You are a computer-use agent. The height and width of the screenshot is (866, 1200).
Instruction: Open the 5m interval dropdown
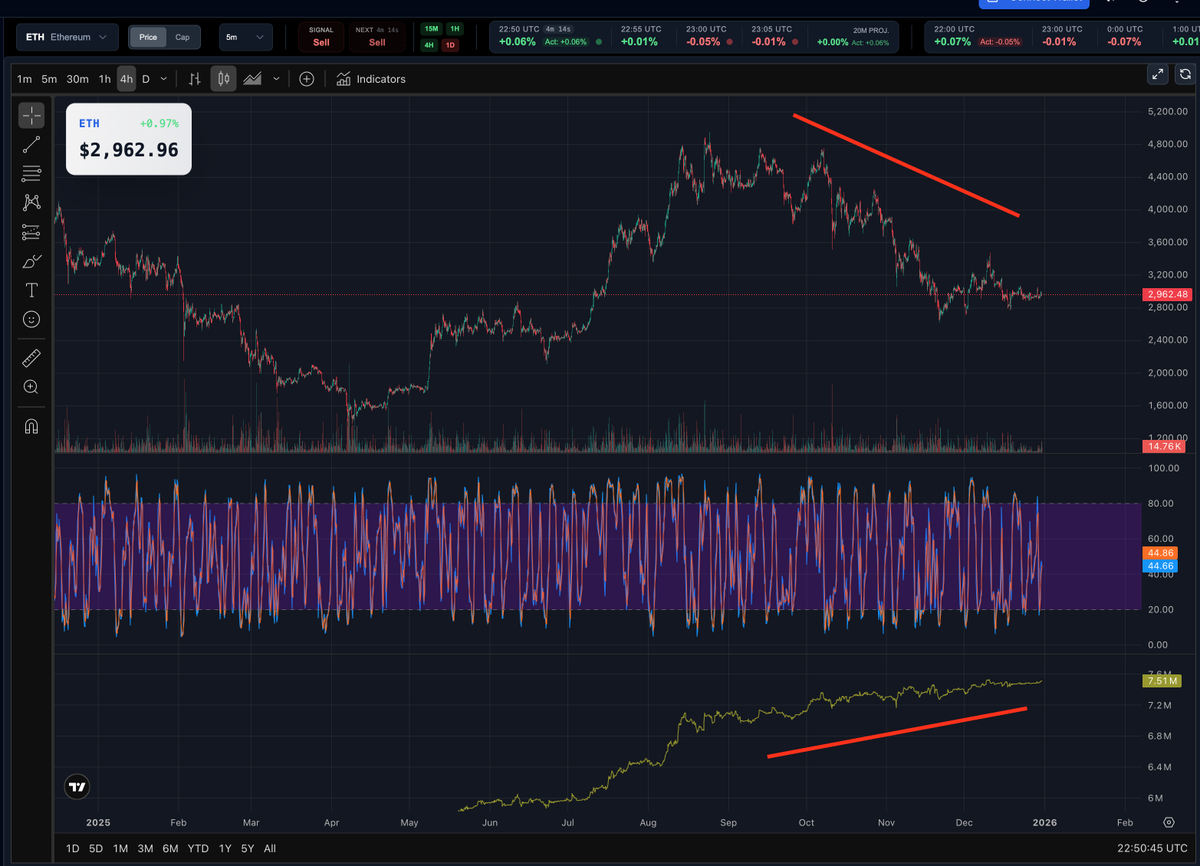pyautogui.click(x=245, y=37)
